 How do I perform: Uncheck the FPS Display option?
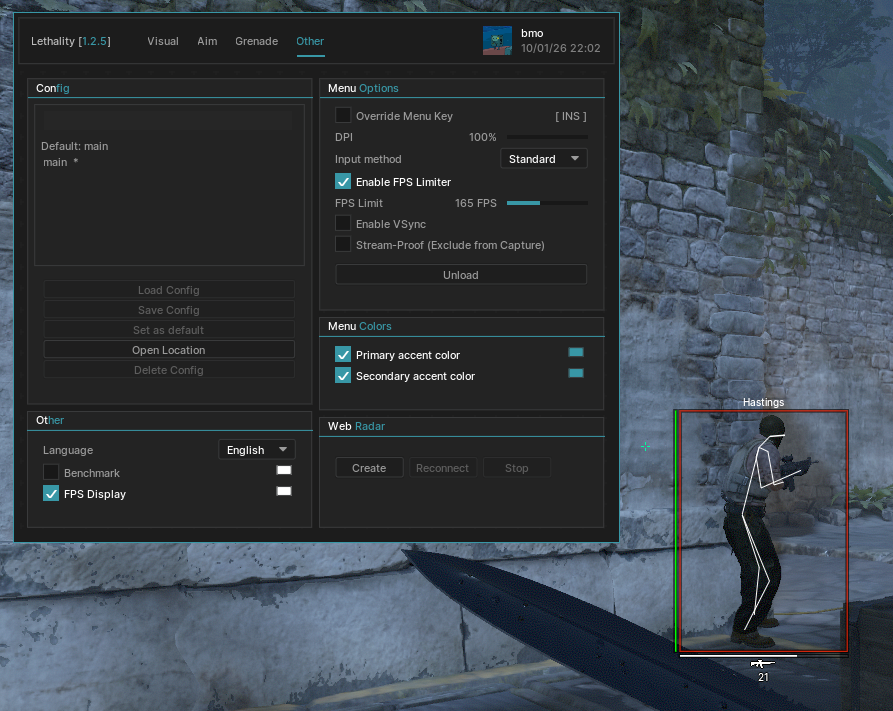pyautogui.click(x=51, y=493)
